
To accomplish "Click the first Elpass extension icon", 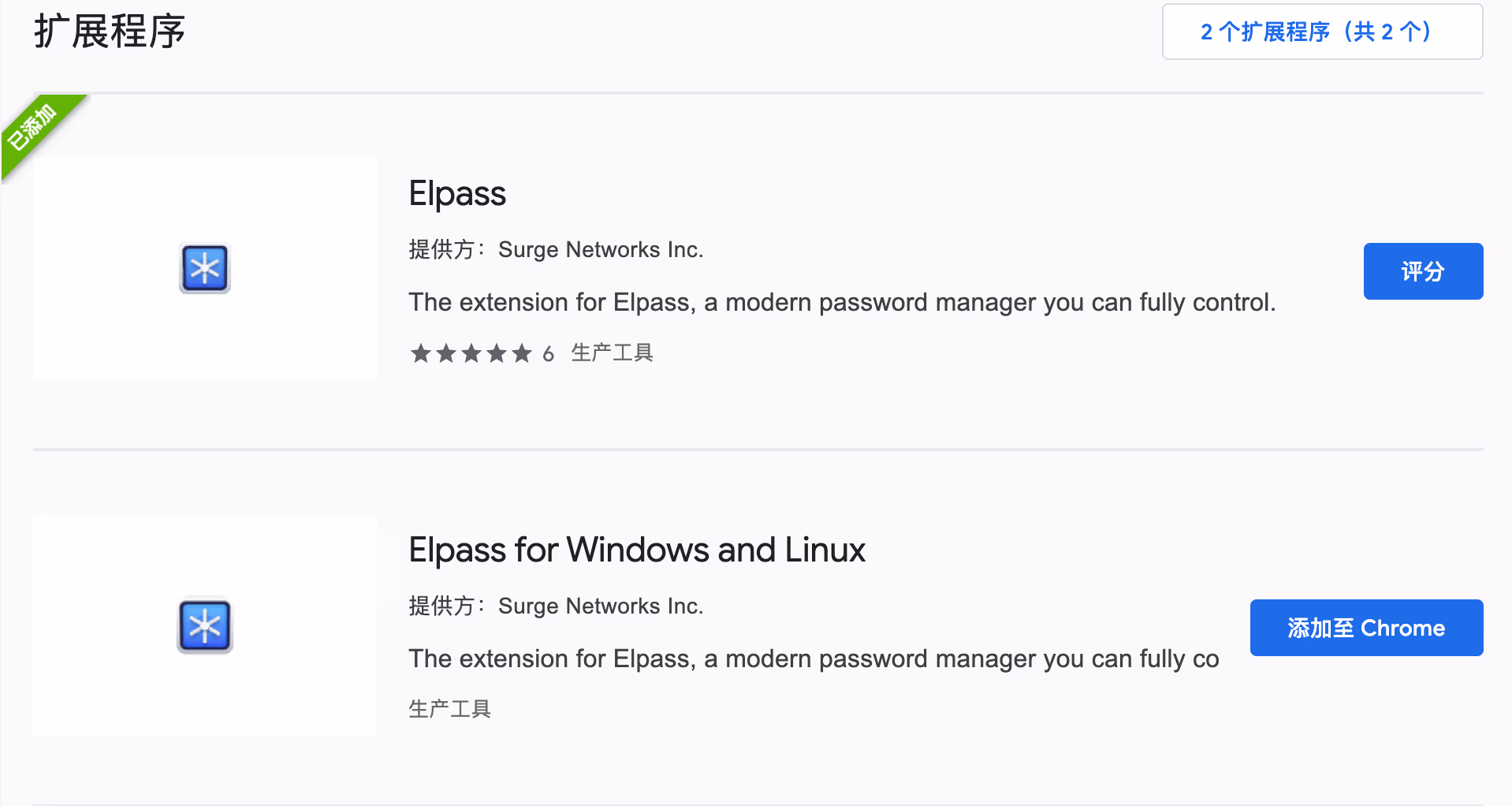I will point(205,269).
